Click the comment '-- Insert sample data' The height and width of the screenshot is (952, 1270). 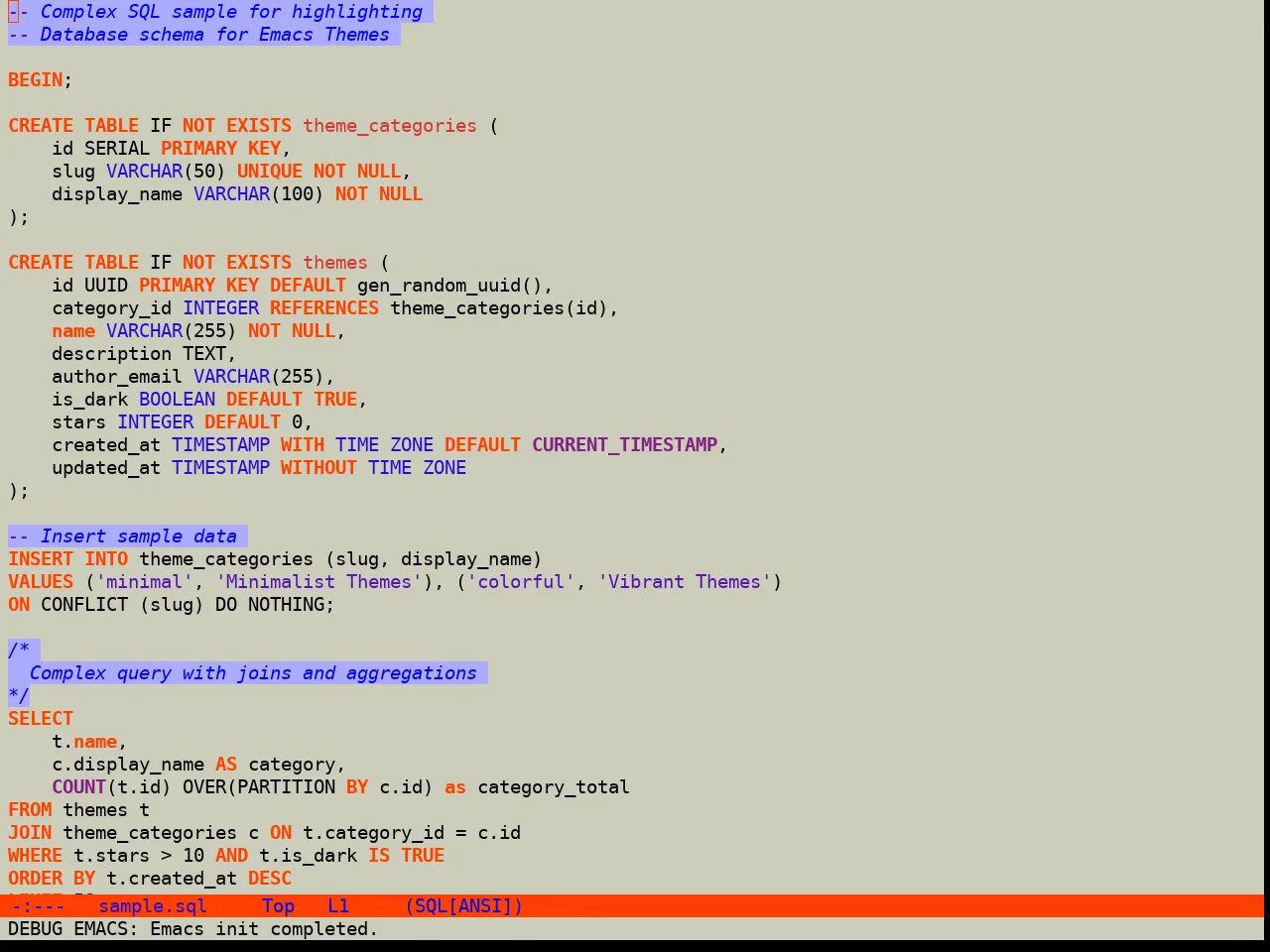123,536
